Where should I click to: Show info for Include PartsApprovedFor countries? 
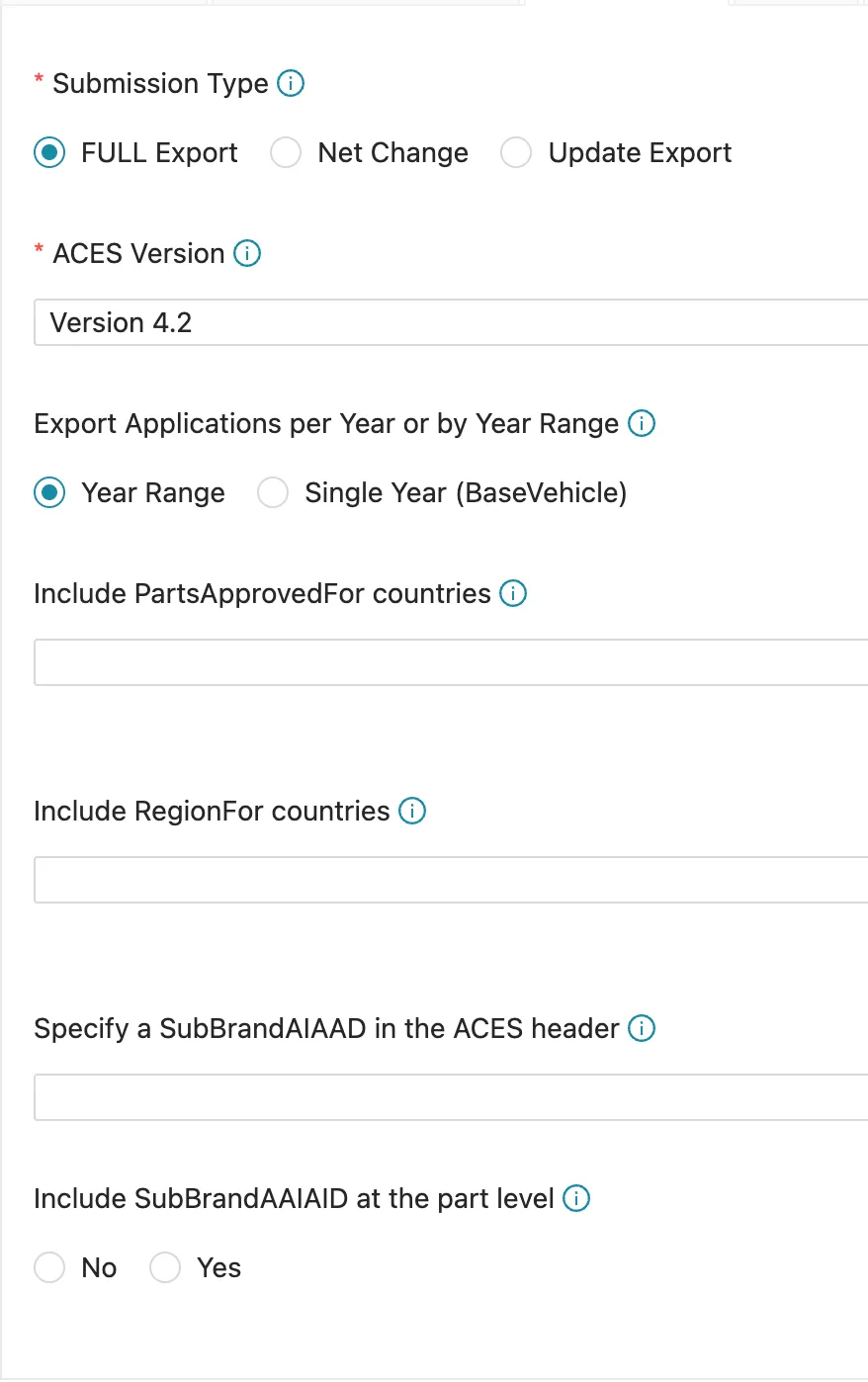click(513, 594)
